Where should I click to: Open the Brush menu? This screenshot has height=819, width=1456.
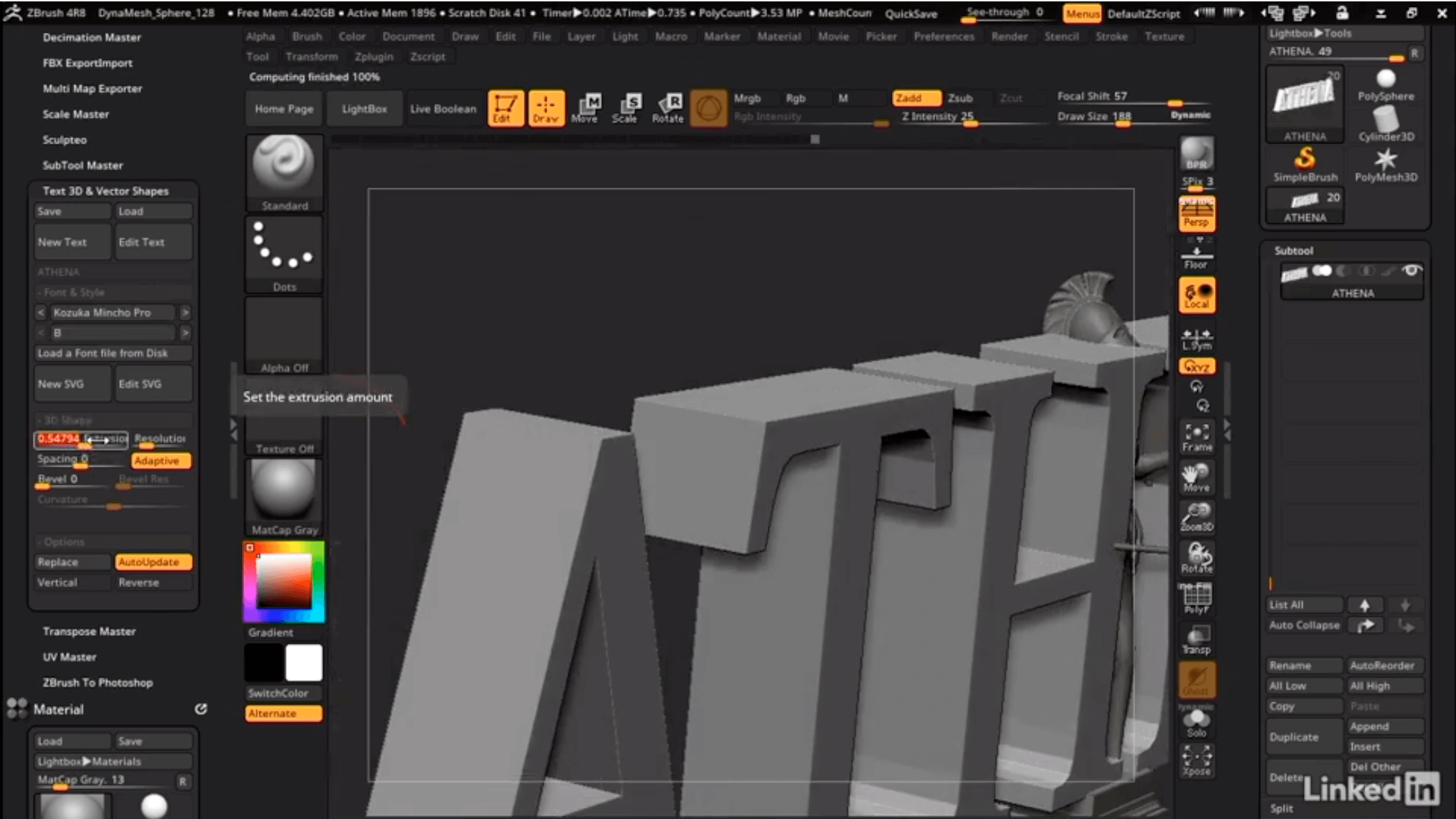307,36
